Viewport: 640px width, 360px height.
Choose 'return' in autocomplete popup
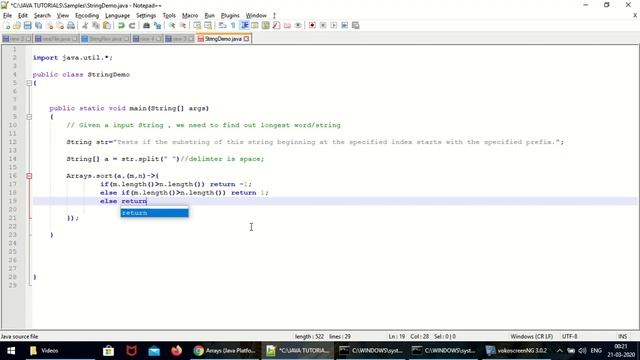pyautogui.click(x=154, y=213)
